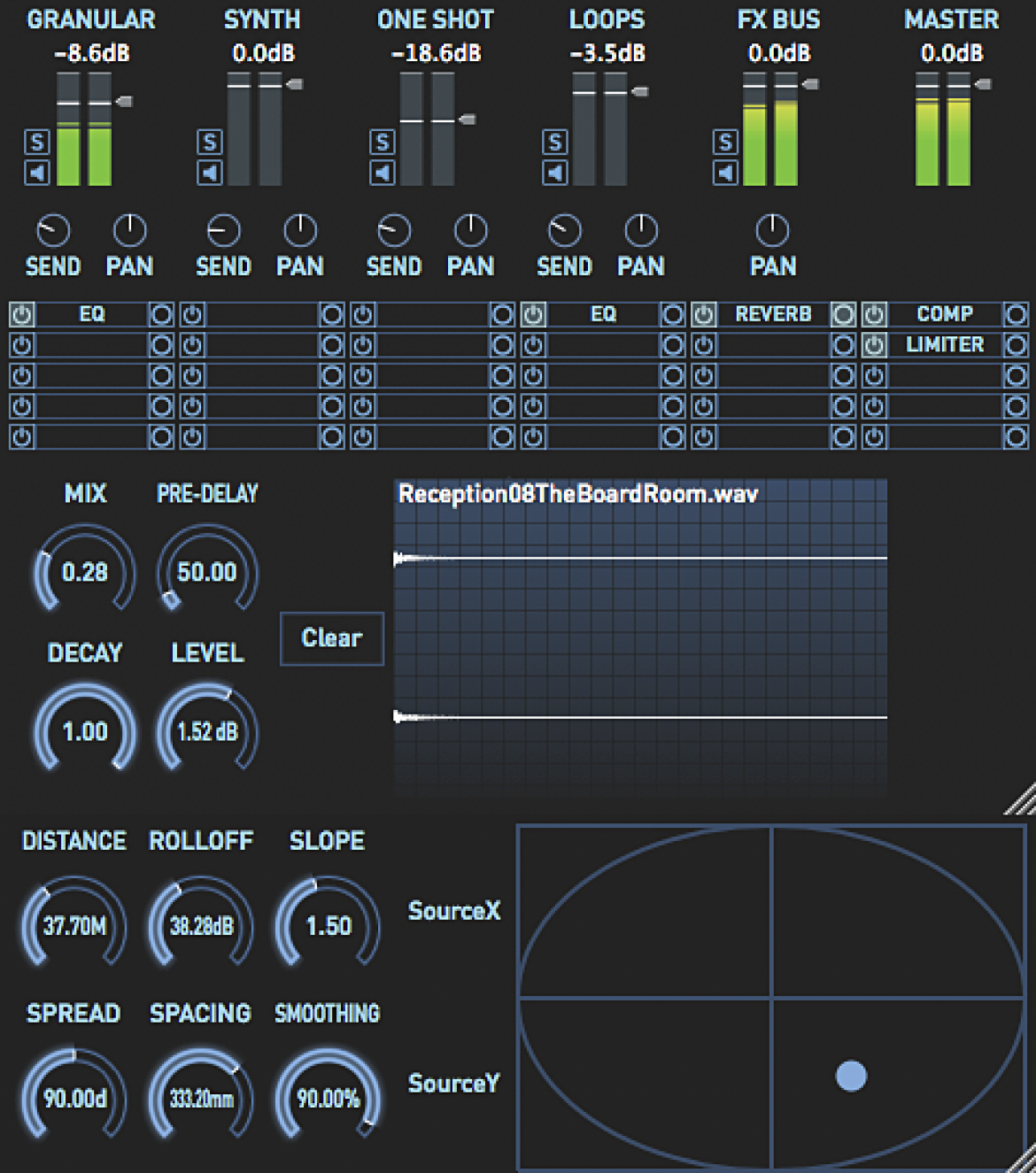
Task: Open the SYNTH first empty insert slot
Action: [262, 314]
